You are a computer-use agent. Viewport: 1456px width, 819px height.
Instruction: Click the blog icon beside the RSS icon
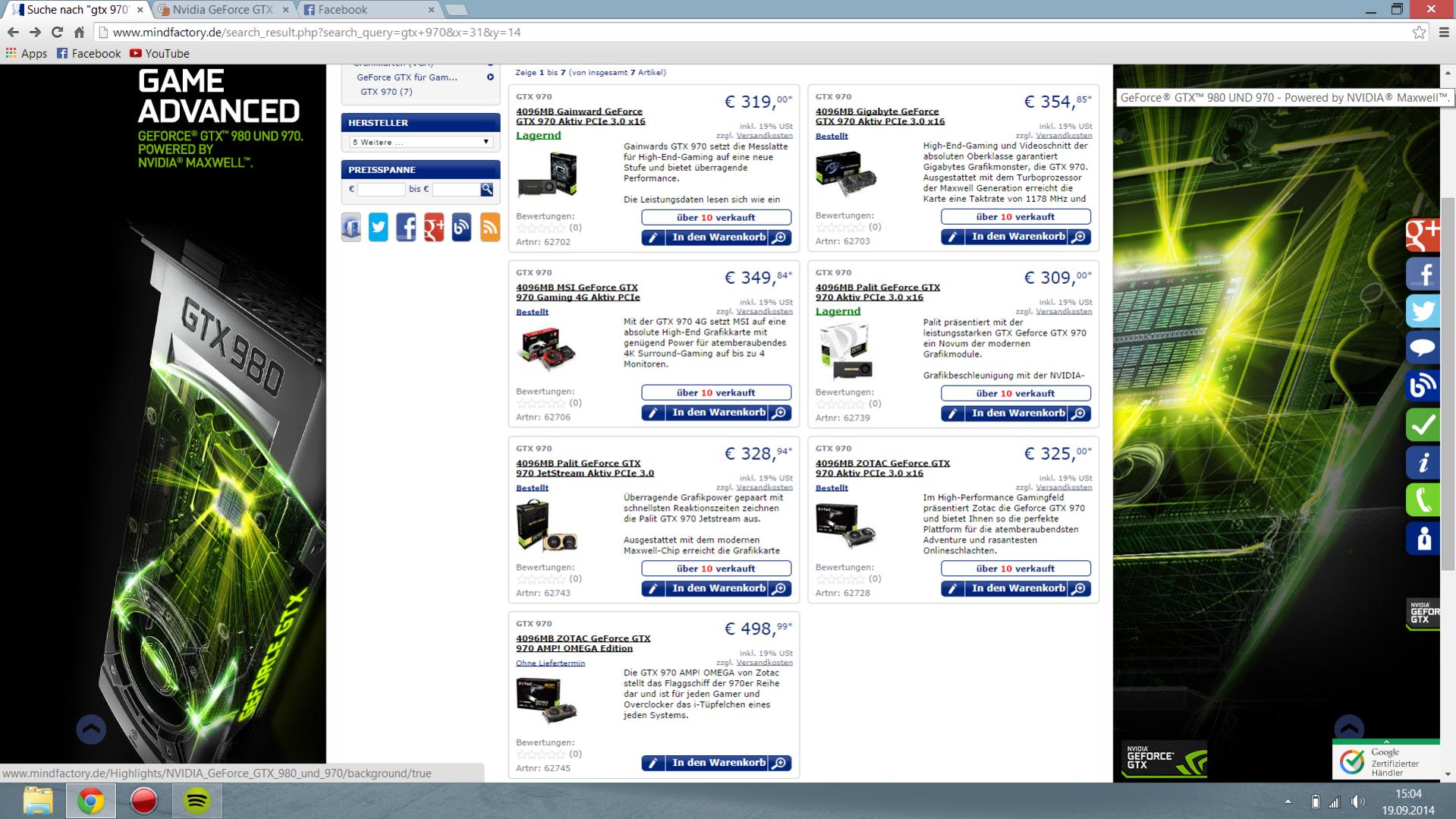point(461,227)
